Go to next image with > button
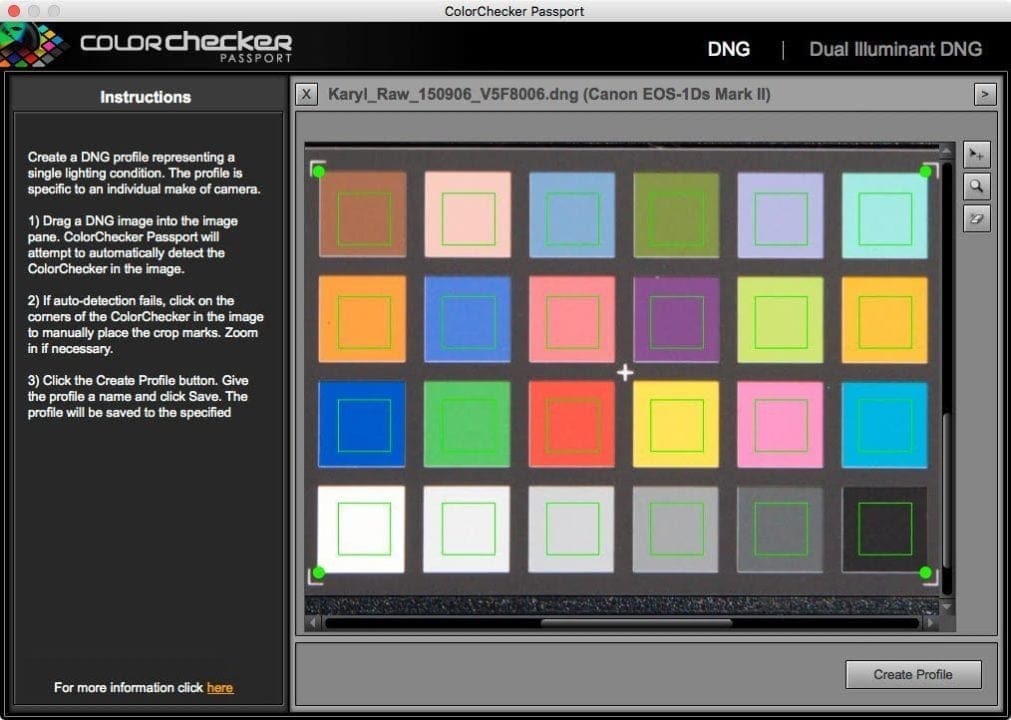 coord(985,95)
